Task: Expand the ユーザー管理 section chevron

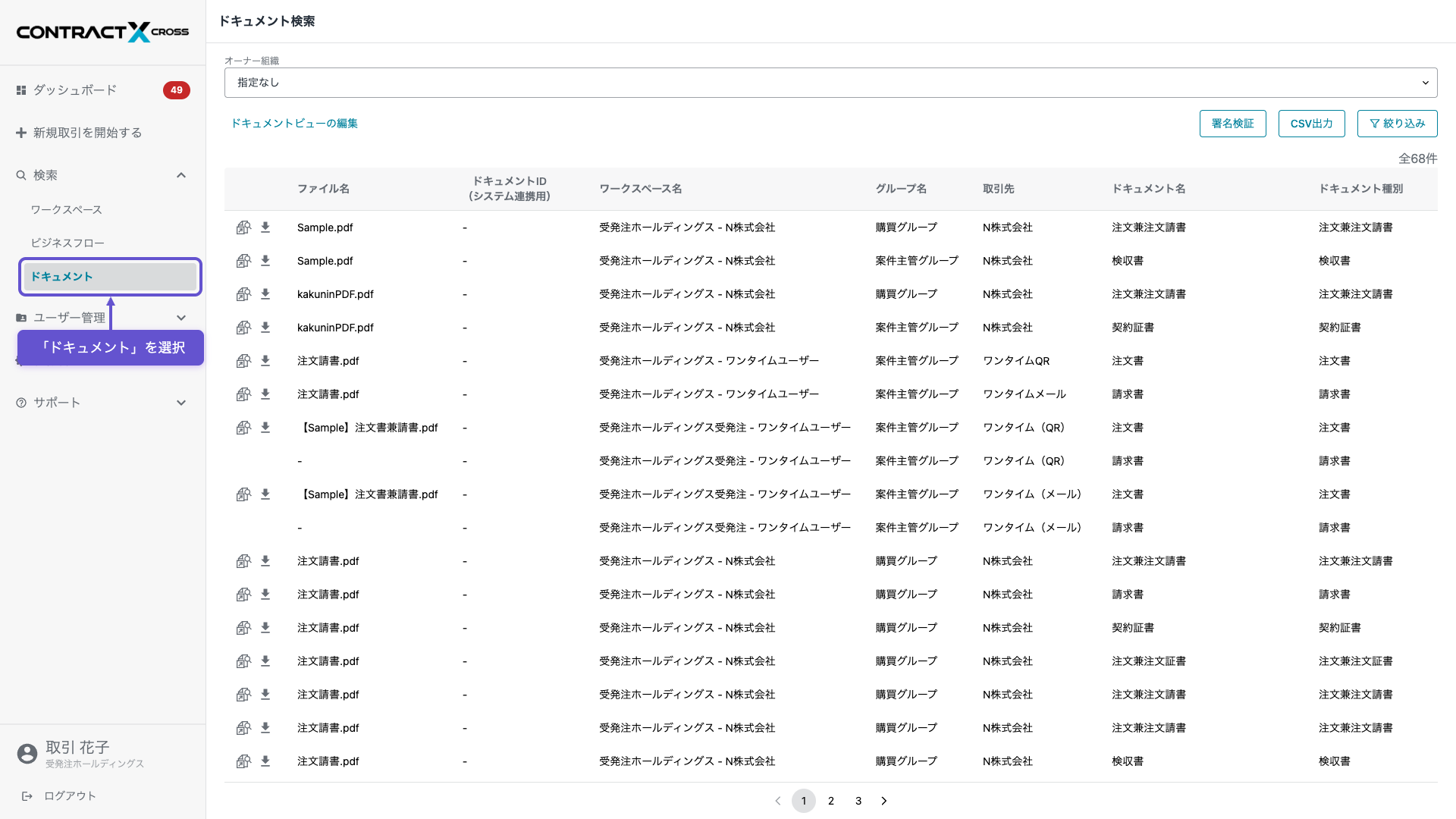Action: pyautogui.click(x=181, y=318)
